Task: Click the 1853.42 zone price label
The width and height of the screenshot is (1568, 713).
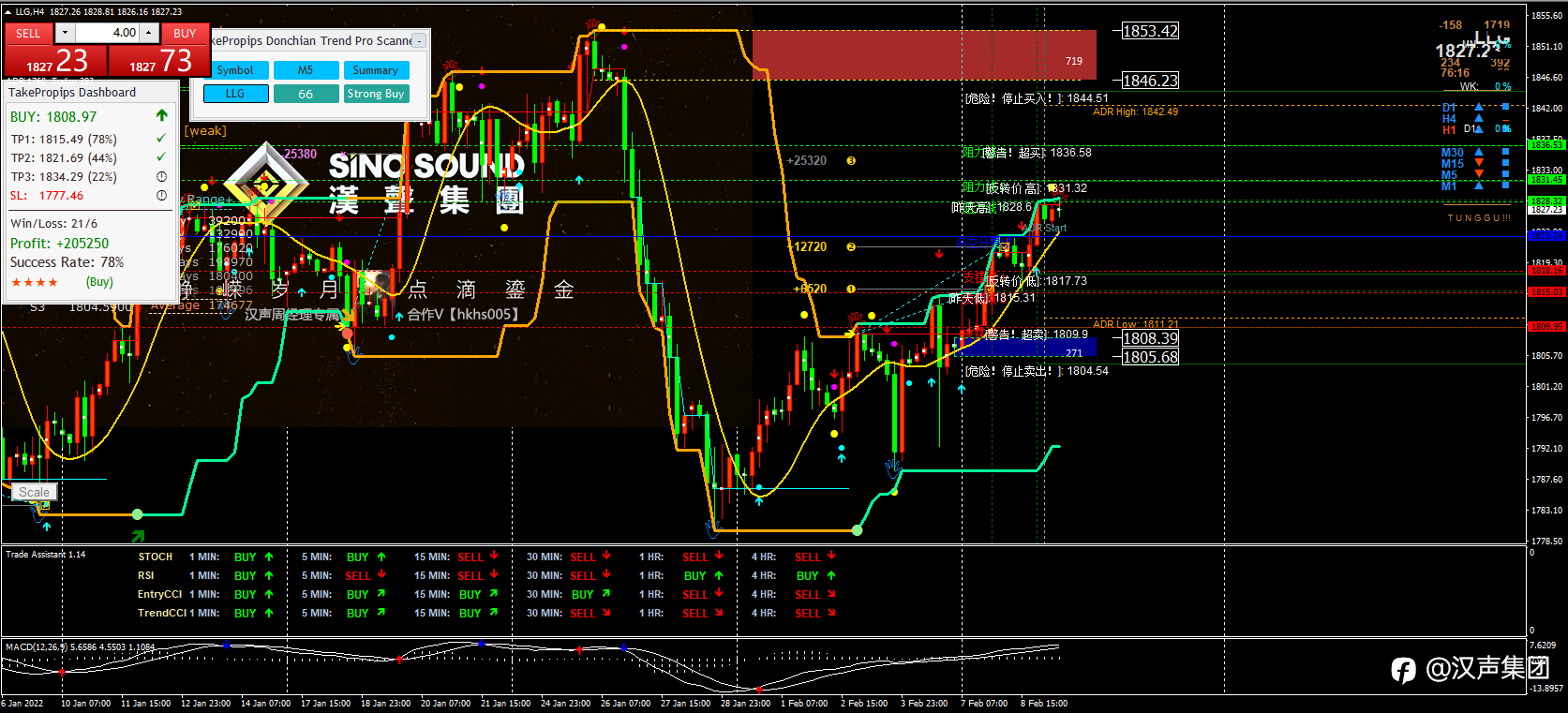Action: coord(1151,31)
